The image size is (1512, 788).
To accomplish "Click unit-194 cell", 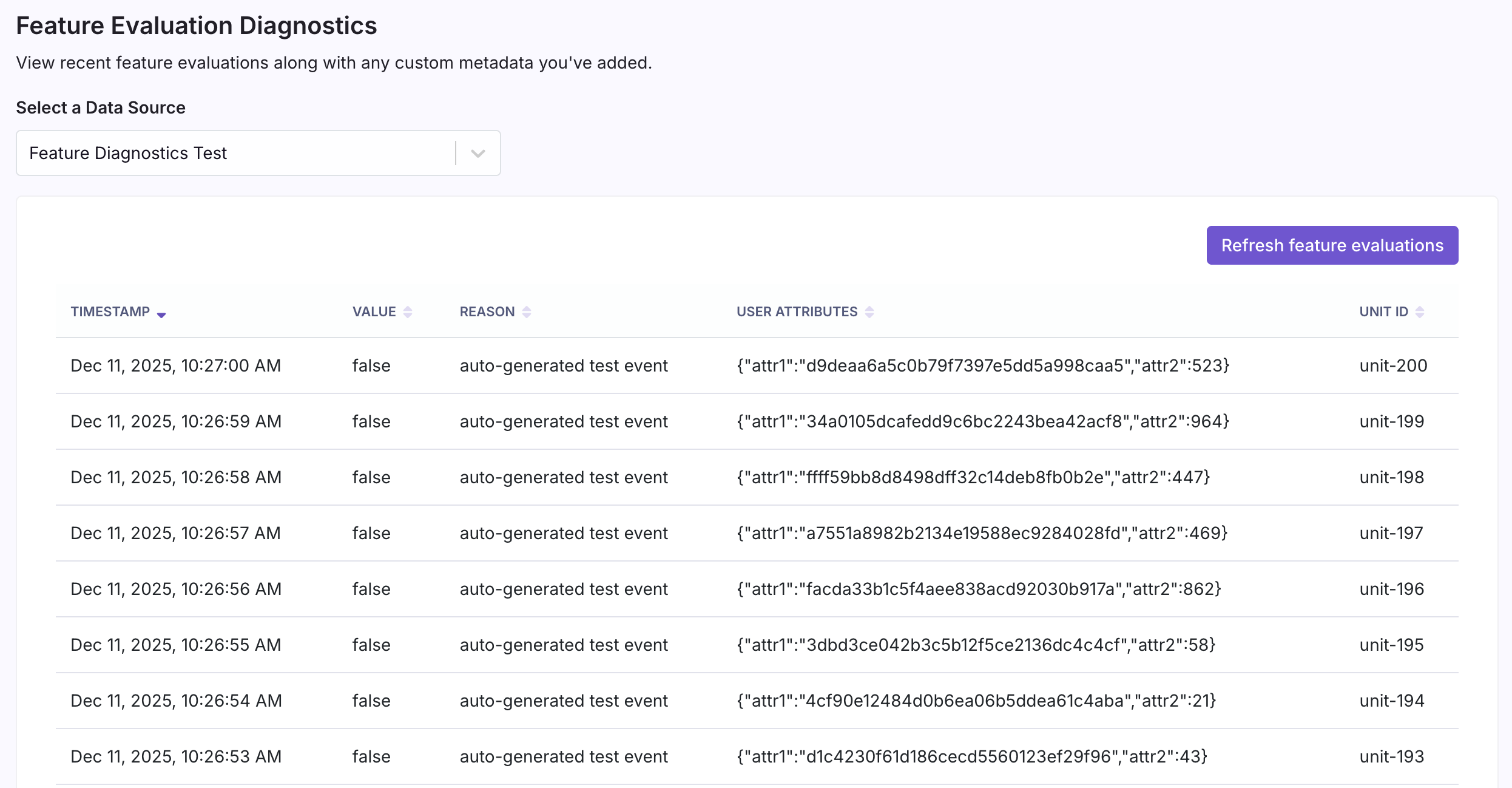I will click(1392, 701).
